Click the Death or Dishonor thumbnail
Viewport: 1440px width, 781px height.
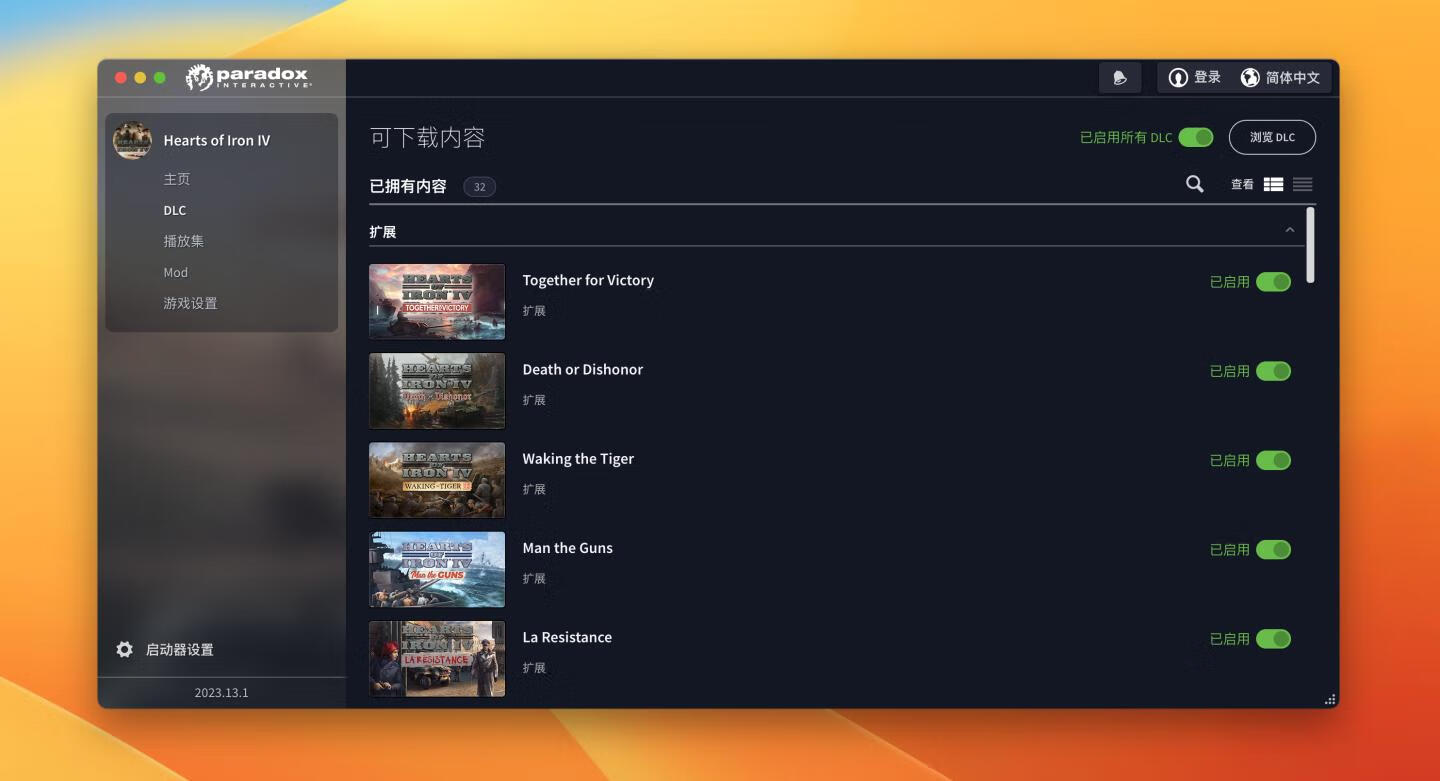tap(437, 391)
